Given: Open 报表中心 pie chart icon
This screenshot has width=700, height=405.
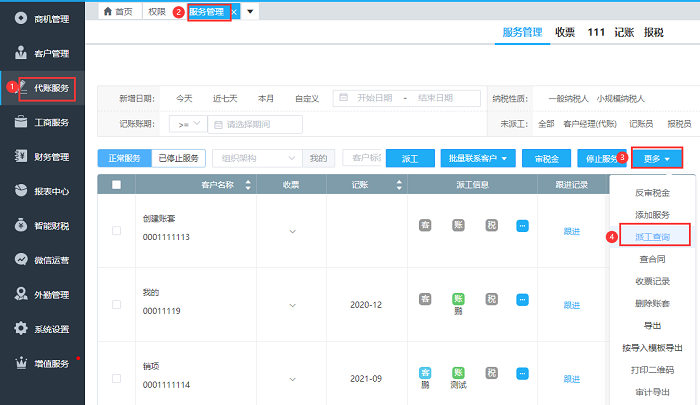Looking at the screenshot, I should [21, 191].
